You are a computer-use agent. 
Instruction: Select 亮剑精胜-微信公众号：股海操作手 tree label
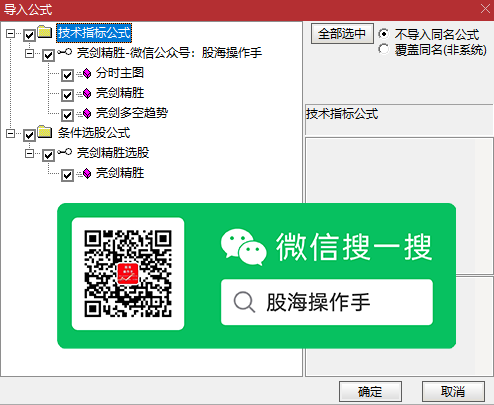point(169,53)
